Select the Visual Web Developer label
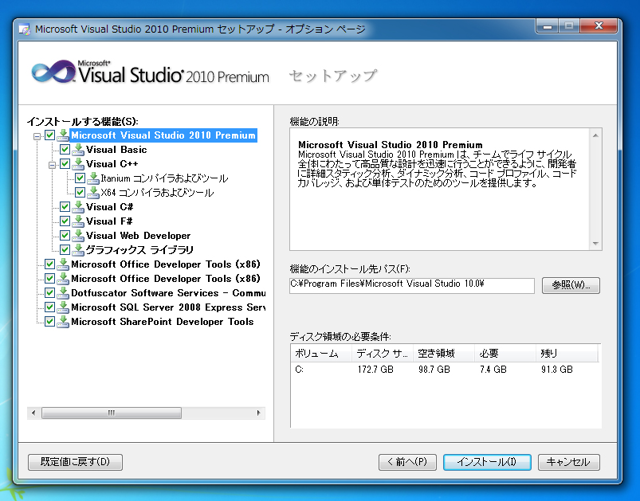This screenshot has width=640, height=501. pos(138,236)
